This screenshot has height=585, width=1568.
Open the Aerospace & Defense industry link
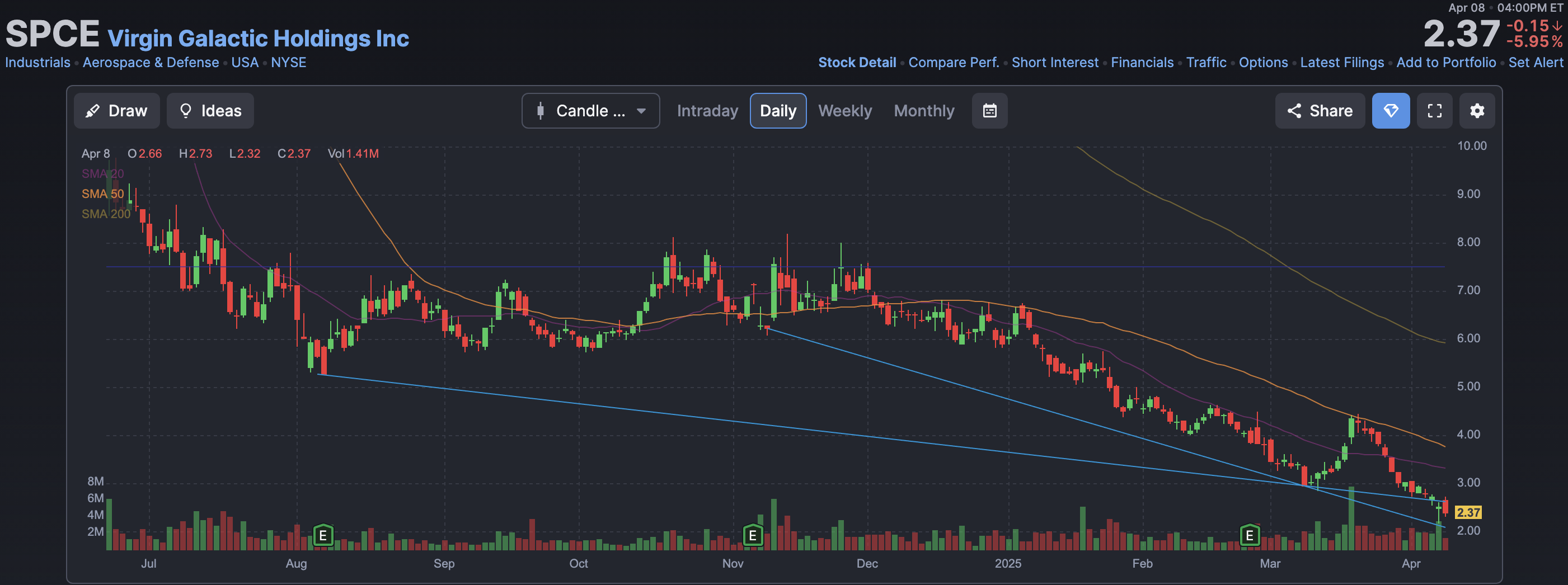151,63
